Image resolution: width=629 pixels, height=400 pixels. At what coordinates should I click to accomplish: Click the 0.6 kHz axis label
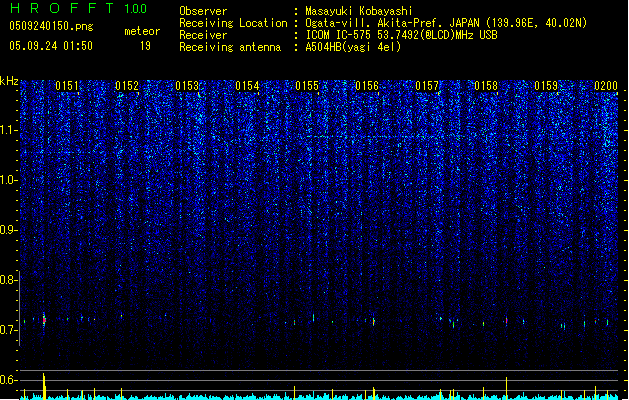tap(8, 380)
